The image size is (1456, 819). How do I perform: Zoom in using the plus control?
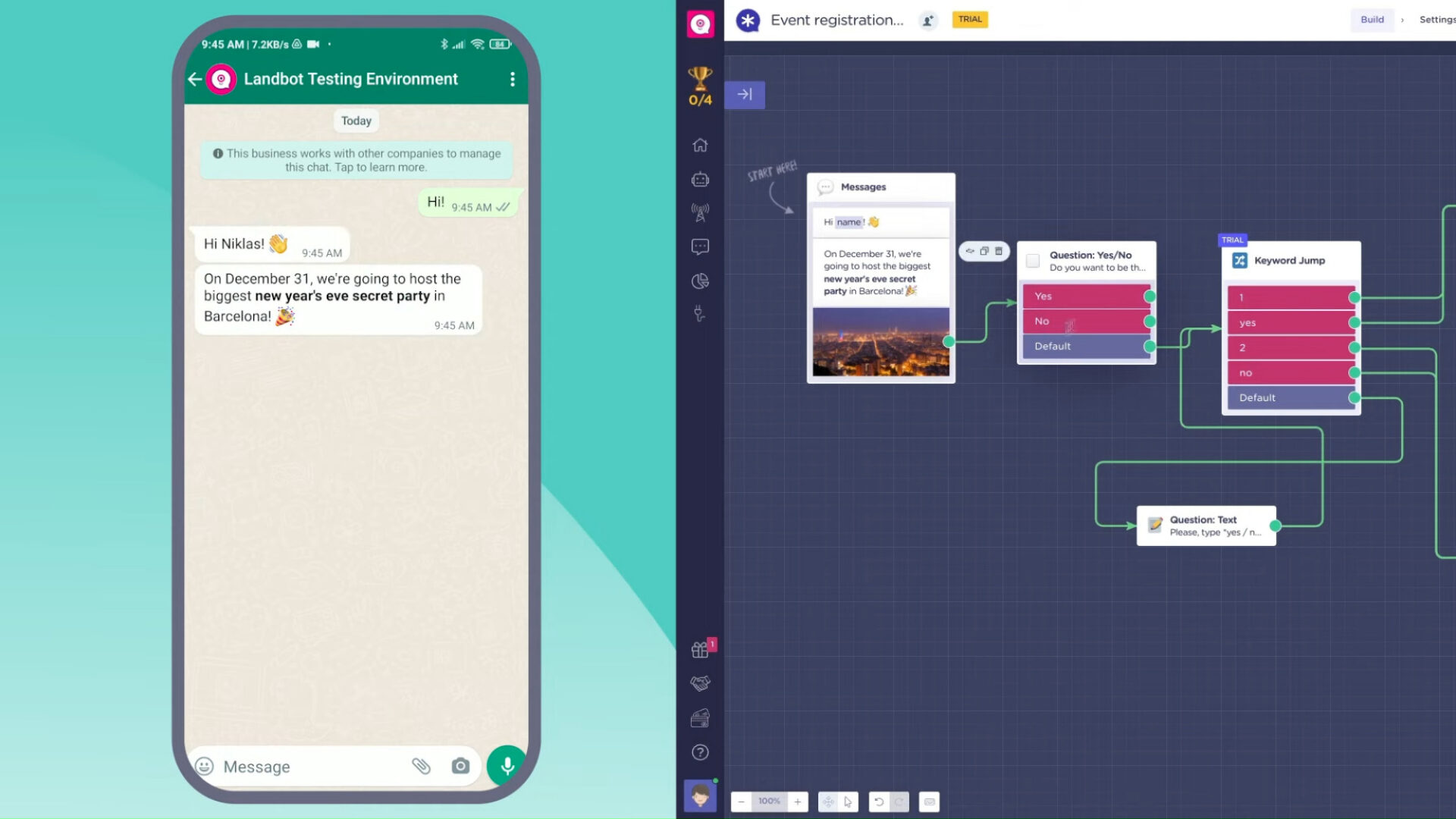pos(797,802)
